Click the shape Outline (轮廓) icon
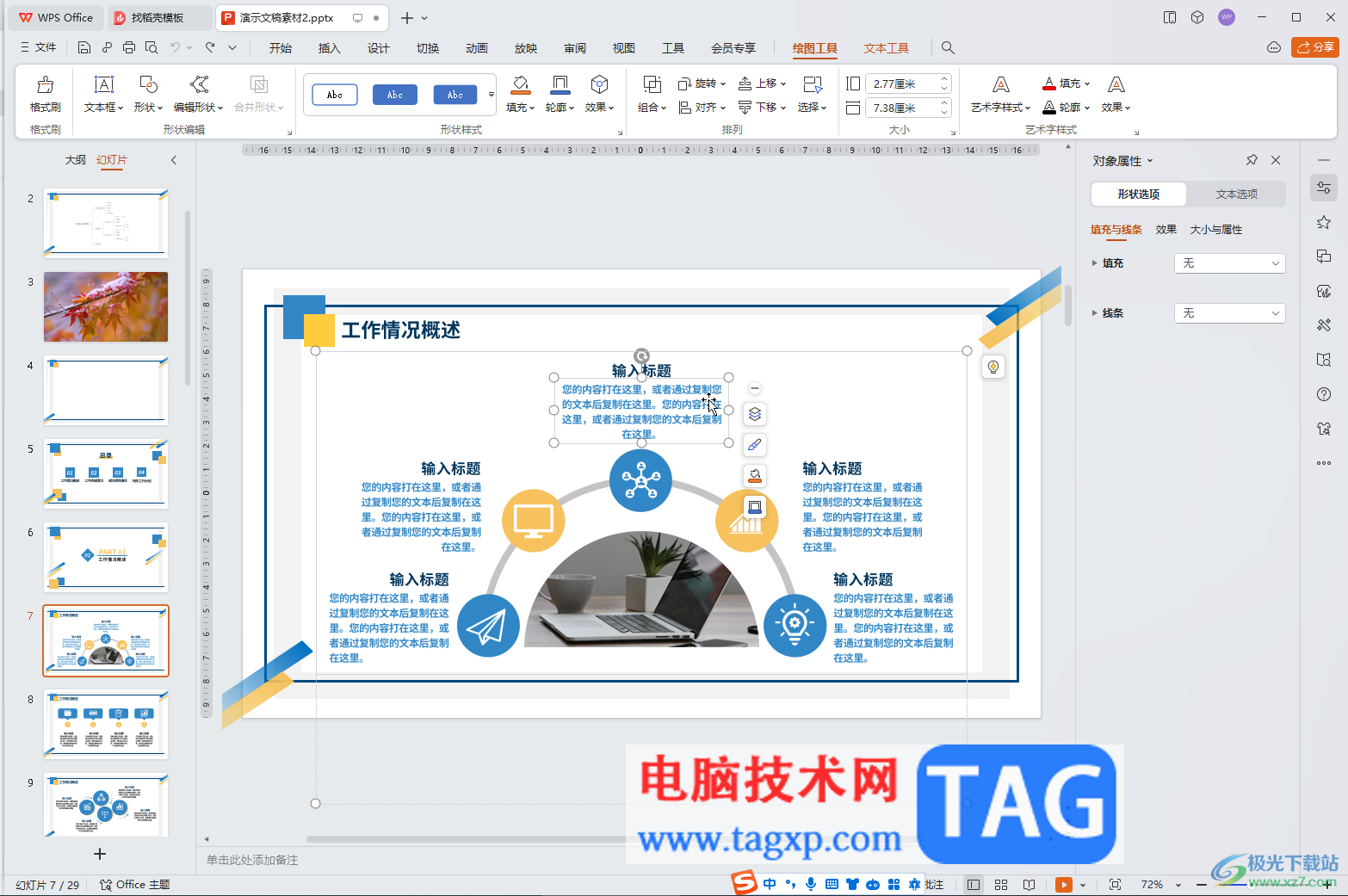Screen dimensions: 1348x896 pos(560,84)
